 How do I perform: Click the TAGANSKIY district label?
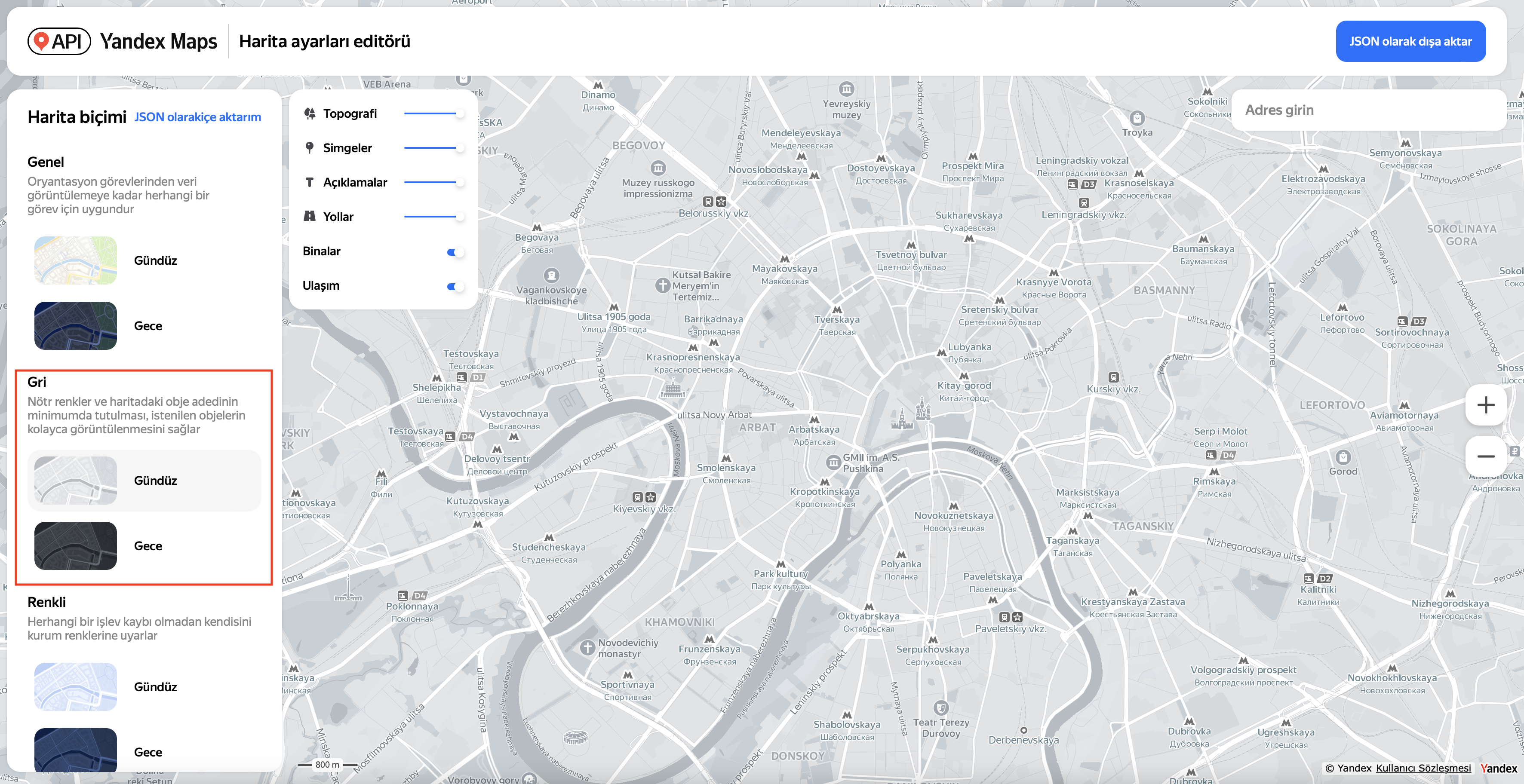click(1143, 526)
